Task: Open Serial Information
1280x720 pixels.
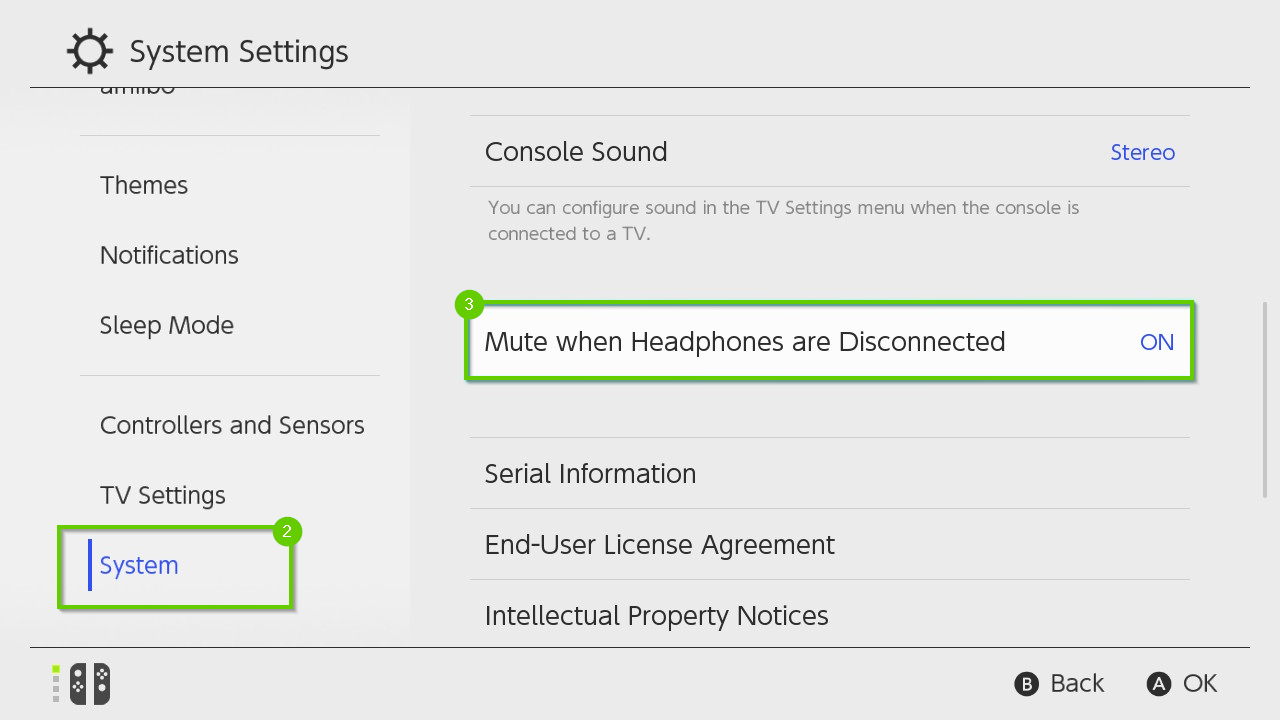Action: (x=828, y=473)
